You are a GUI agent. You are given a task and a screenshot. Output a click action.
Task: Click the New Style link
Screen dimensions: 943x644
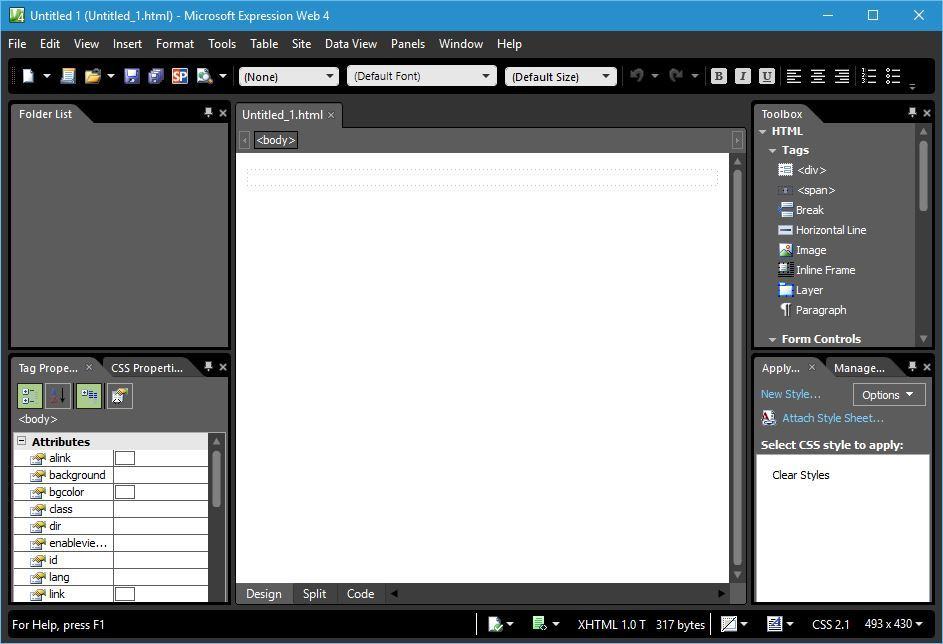[790, 394]
